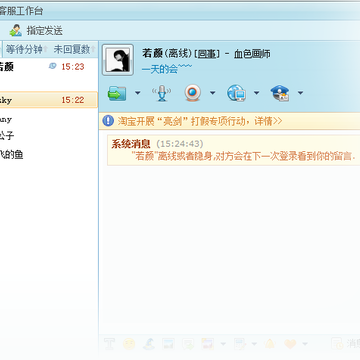Click the police-cap report icon

(280, 93)
